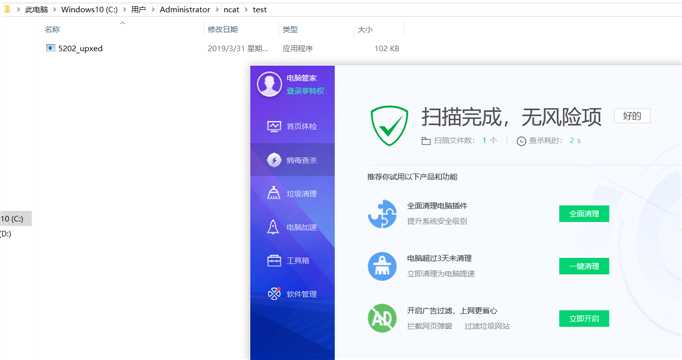This screenshot has height=360, width=682.
Task: Open 电脑加速 rocket icon in sidebar
Action: (273, 227)
